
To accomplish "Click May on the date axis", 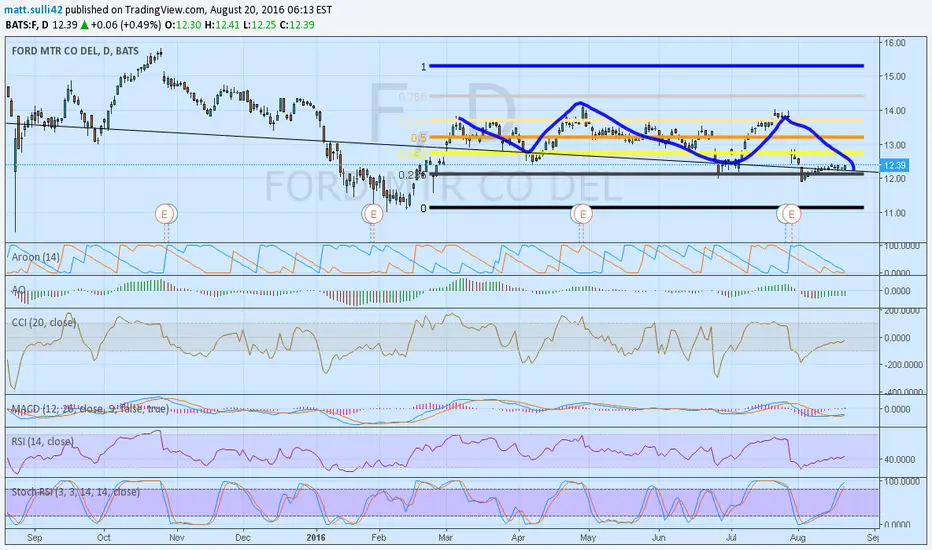I will [x=588, y=538].
